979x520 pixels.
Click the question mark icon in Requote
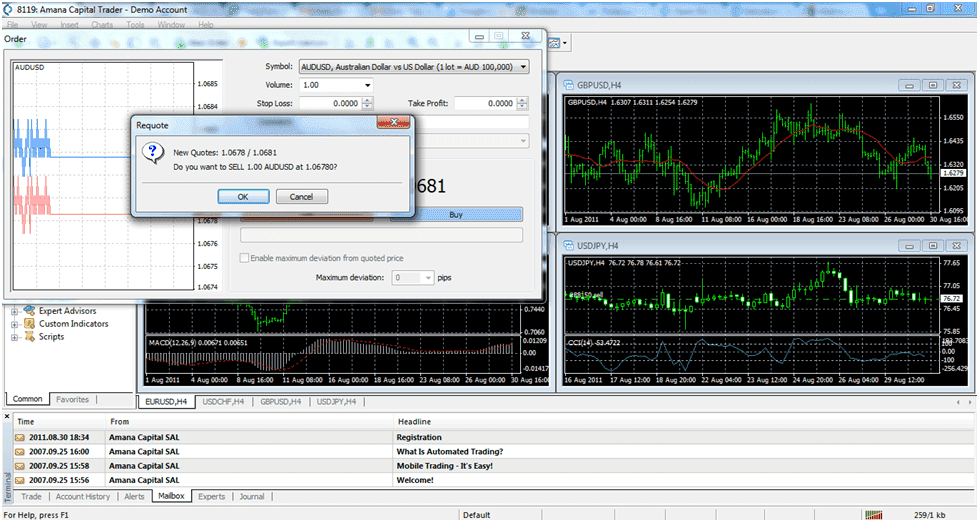click(x=154, y=152)
